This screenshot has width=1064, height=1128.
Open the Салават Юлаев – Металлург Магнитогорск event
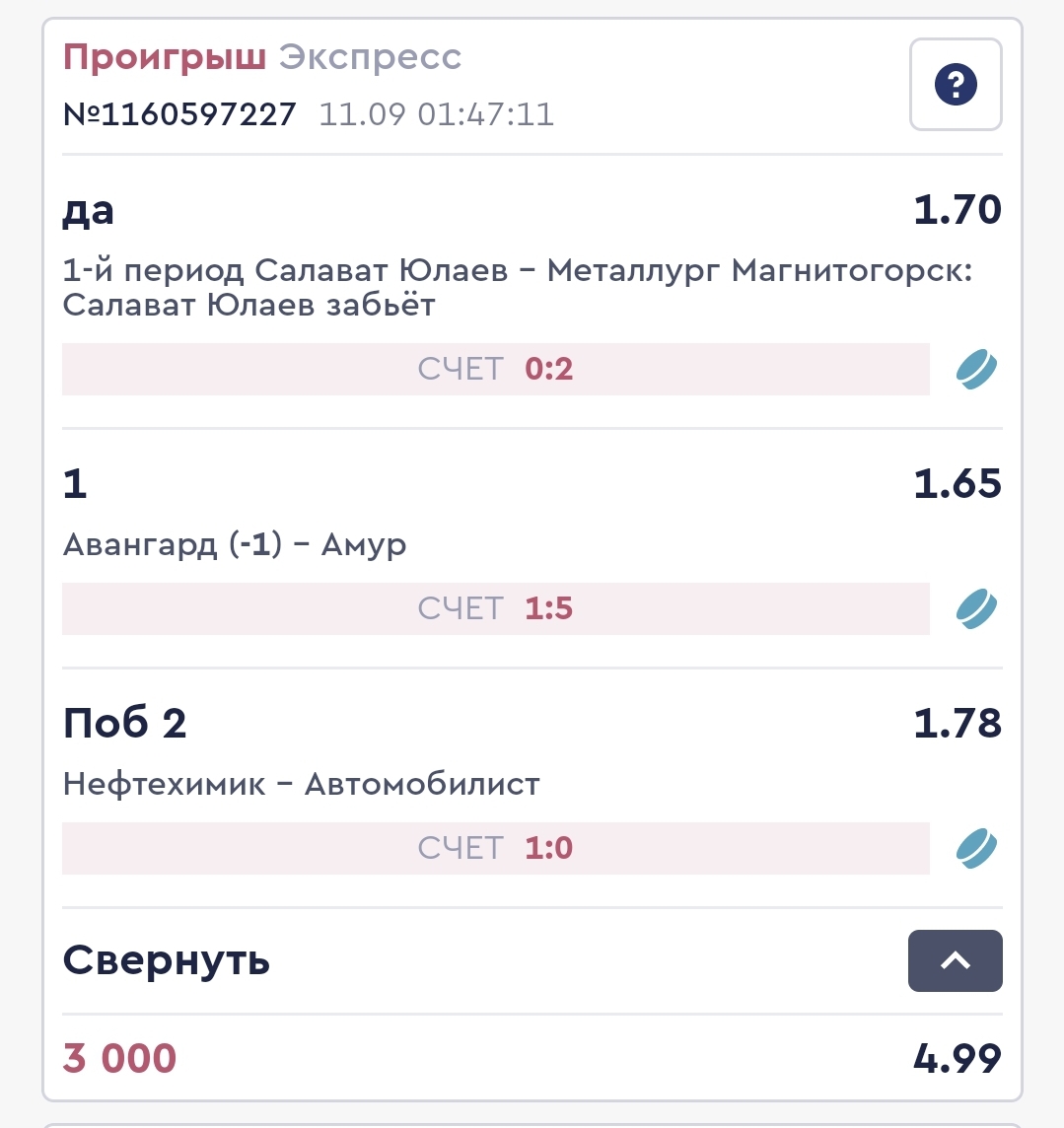click(x=517, y=287)
